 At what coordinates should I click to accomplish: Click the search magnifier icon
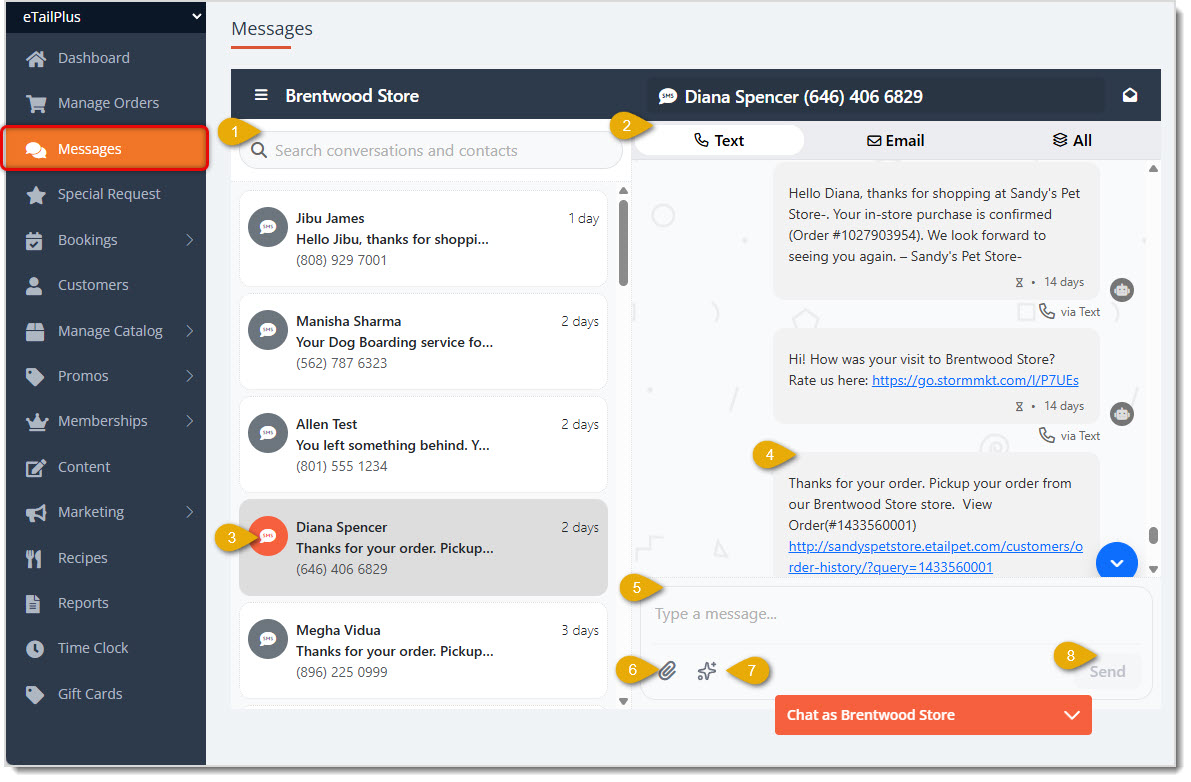(259, 150)
